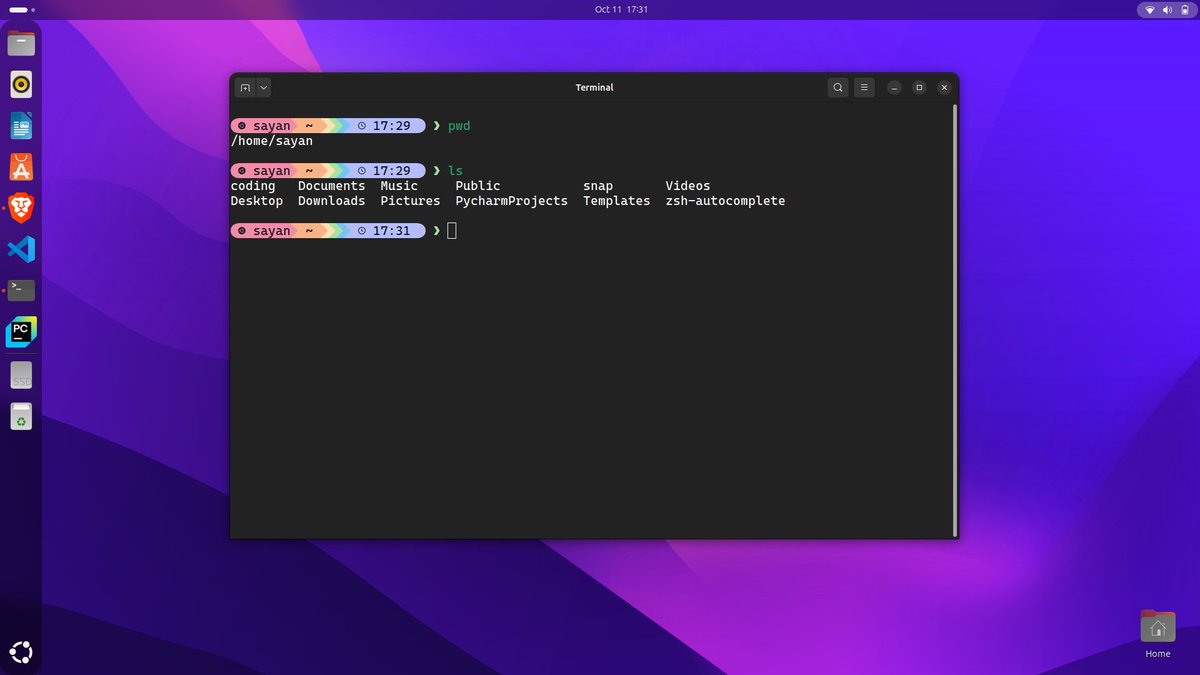Open the terminal search

[x=838, y=87]
